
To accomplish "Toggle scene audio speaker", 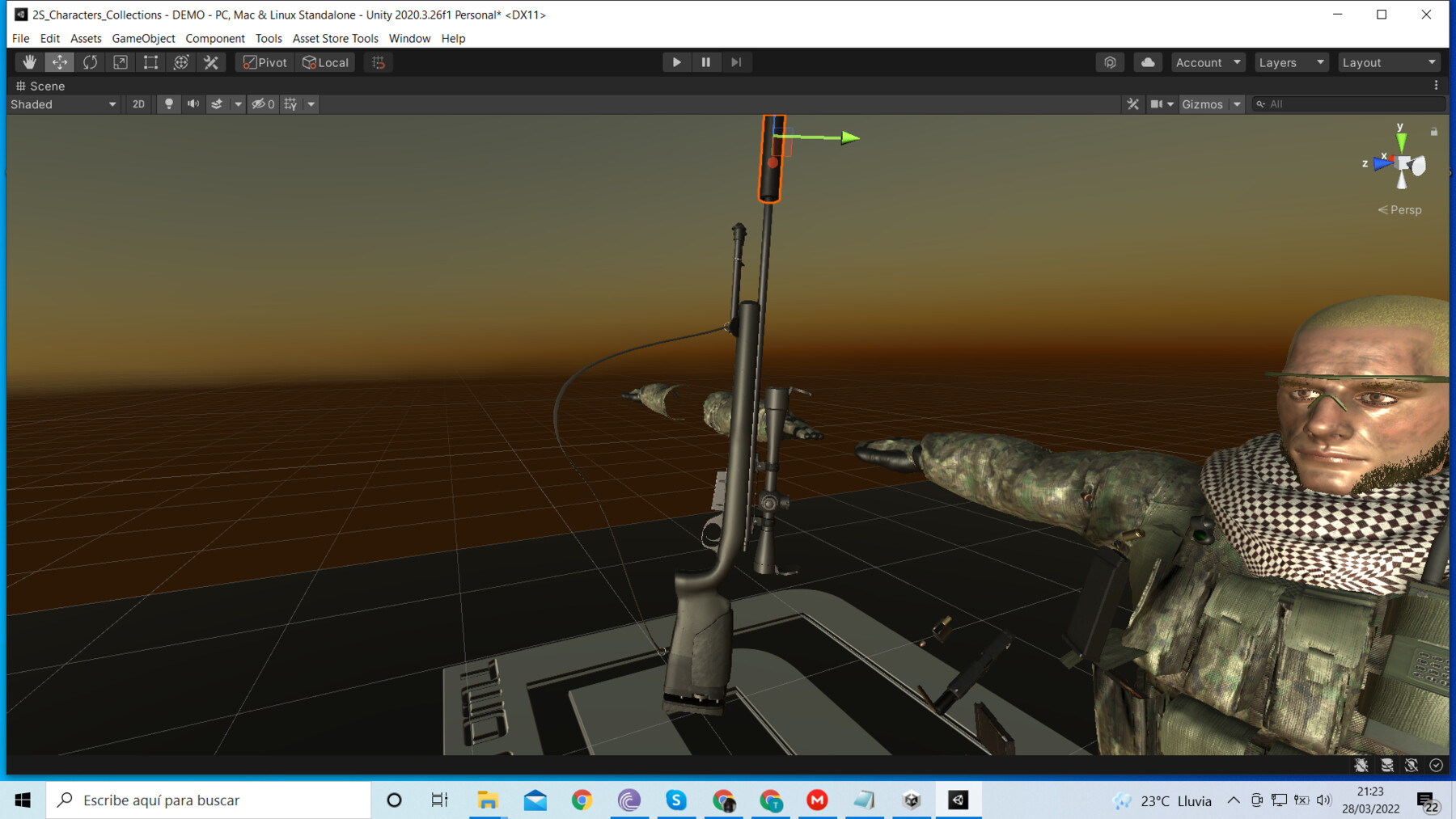I will [193, 104].
